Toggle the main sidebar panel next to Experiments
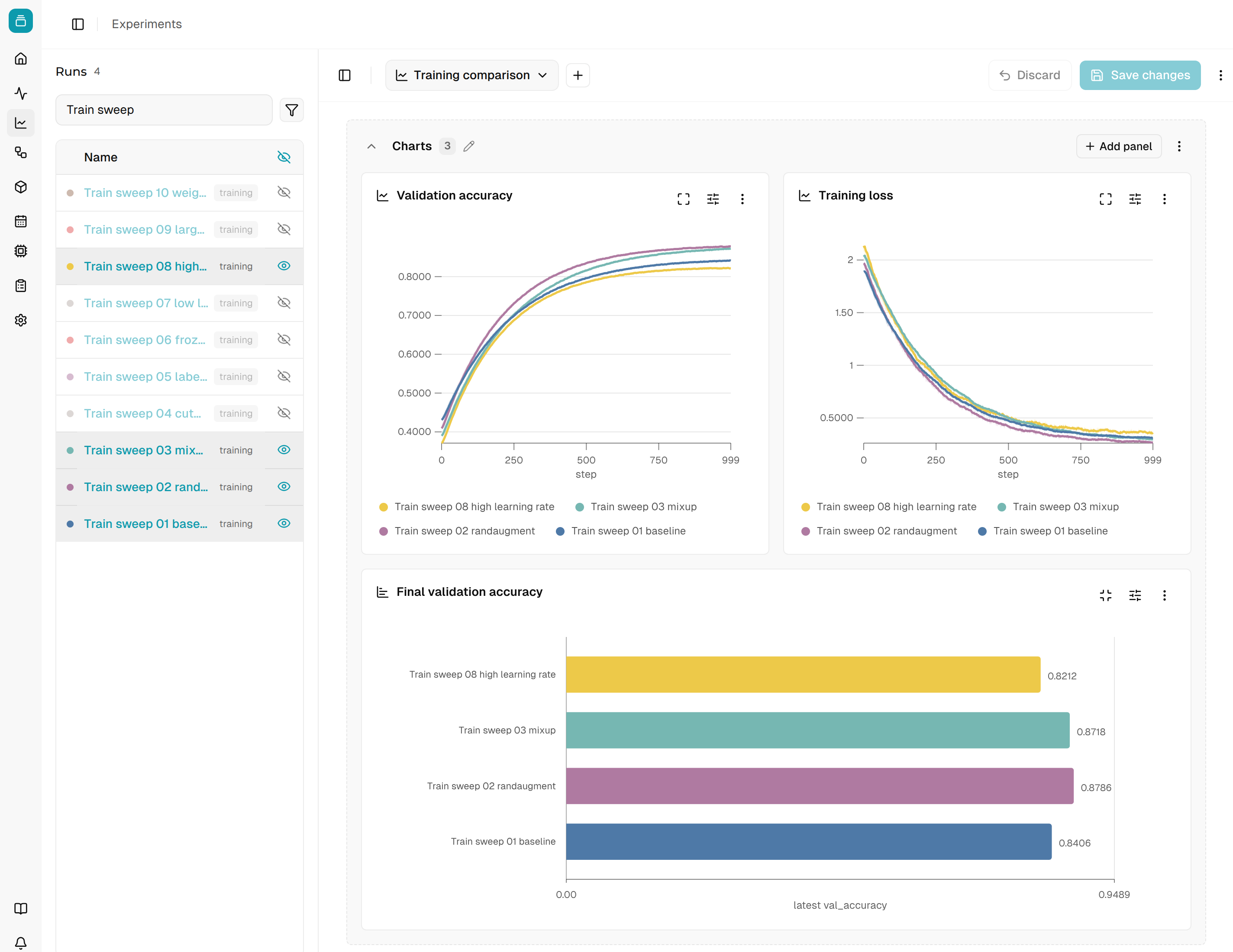 point(78,24)
